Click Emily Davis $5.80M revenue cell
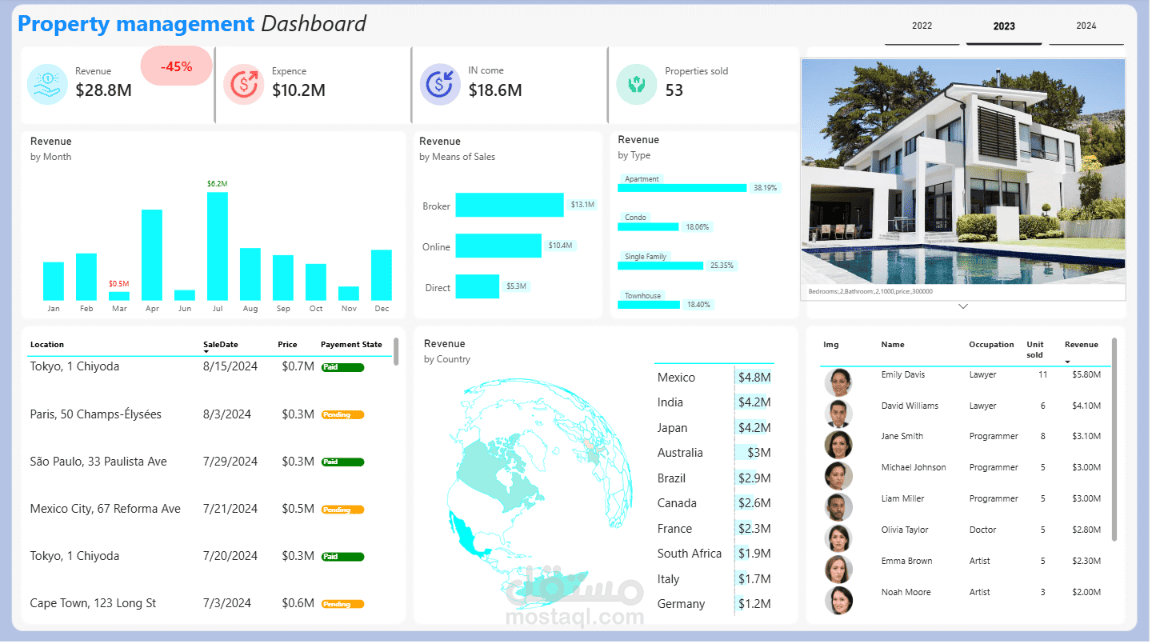 click(1086, 374)
